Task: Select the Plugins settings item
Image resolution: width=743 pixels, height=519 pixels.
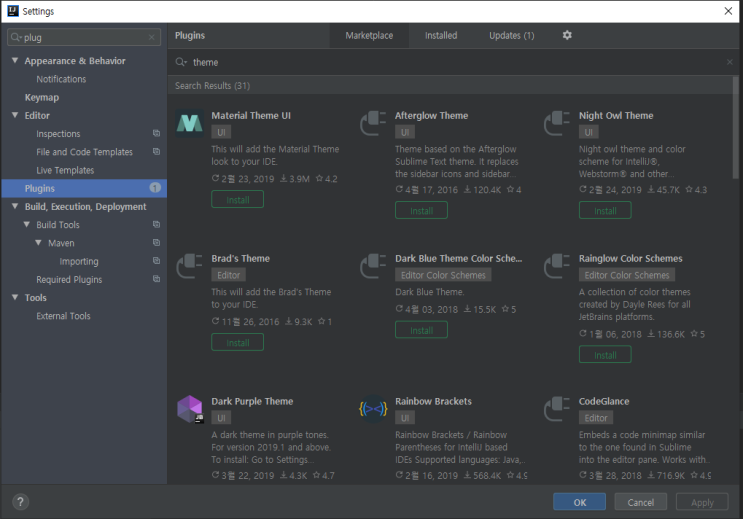Action: pyautogui.click(x=84, y=188)
